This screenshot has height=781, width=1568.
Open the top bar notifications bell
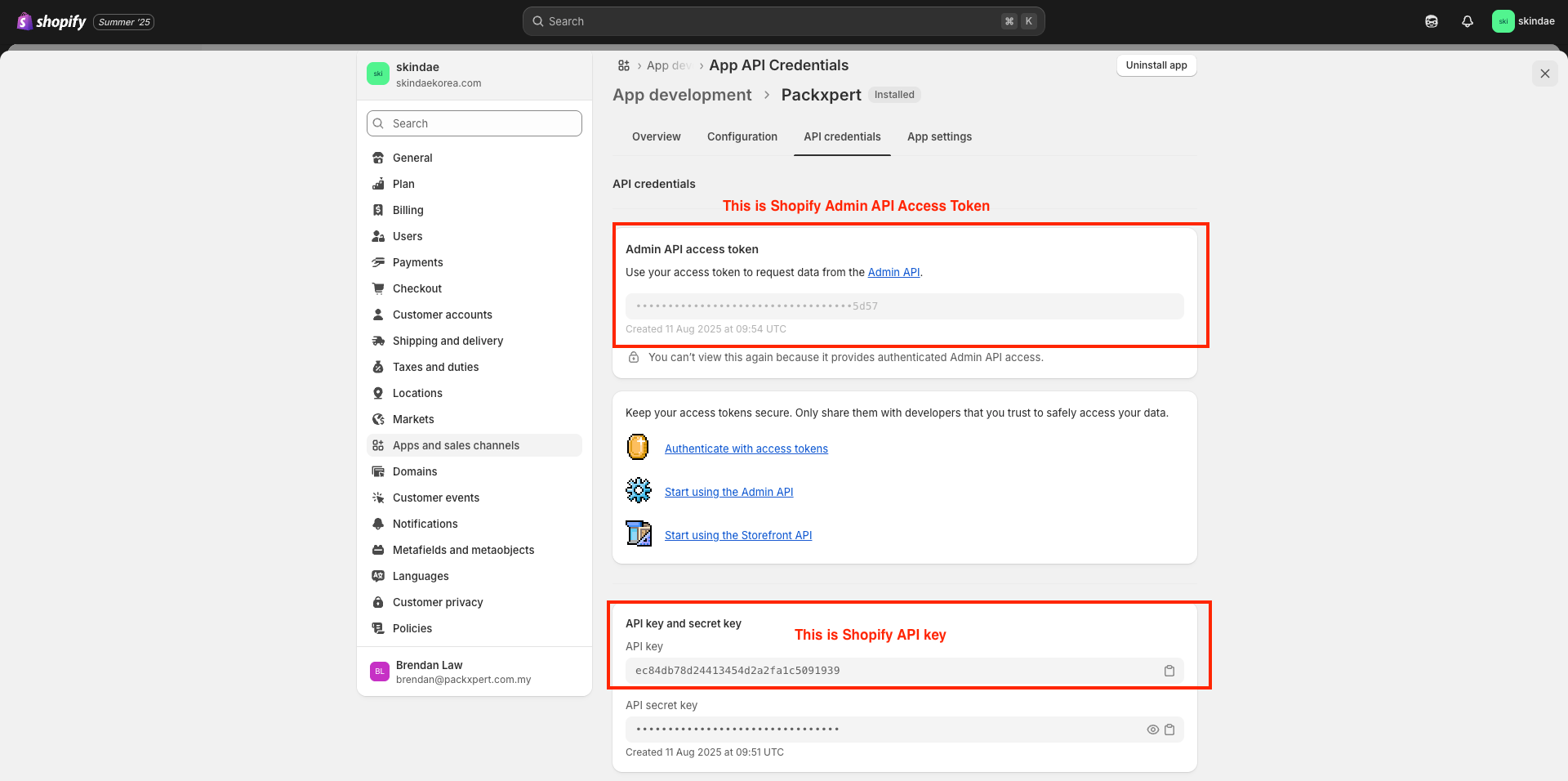[1468, 21]
